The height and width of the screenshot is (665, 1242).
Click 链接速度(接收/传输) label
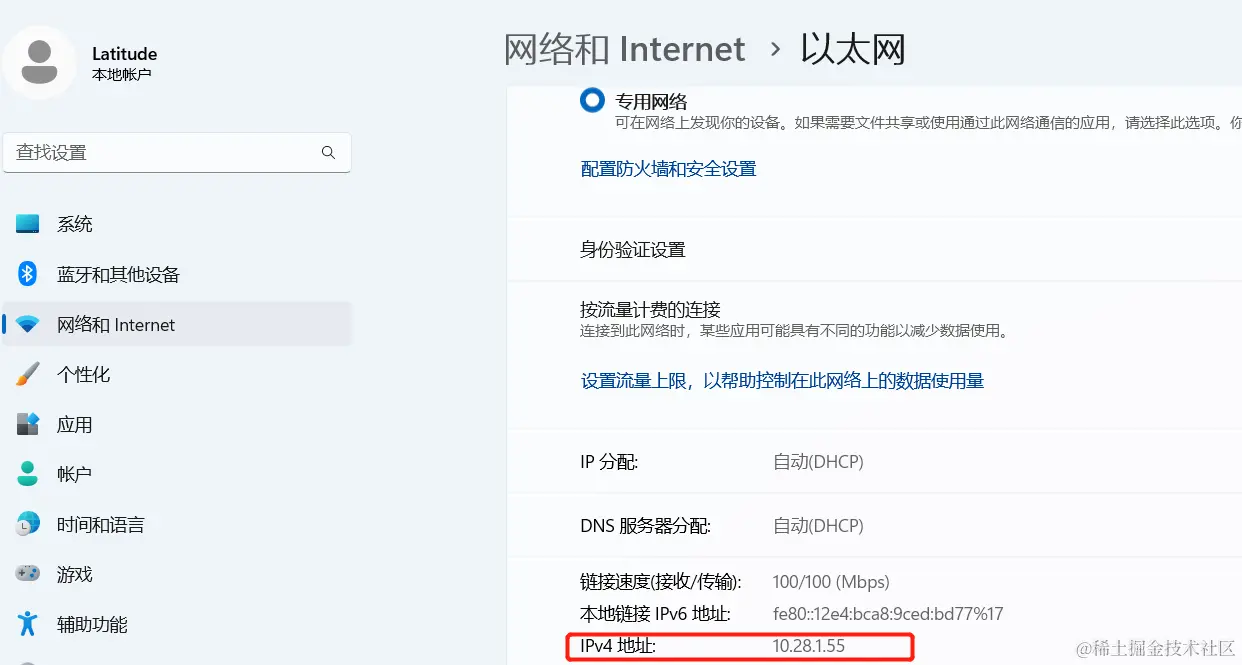pos(661,582)
